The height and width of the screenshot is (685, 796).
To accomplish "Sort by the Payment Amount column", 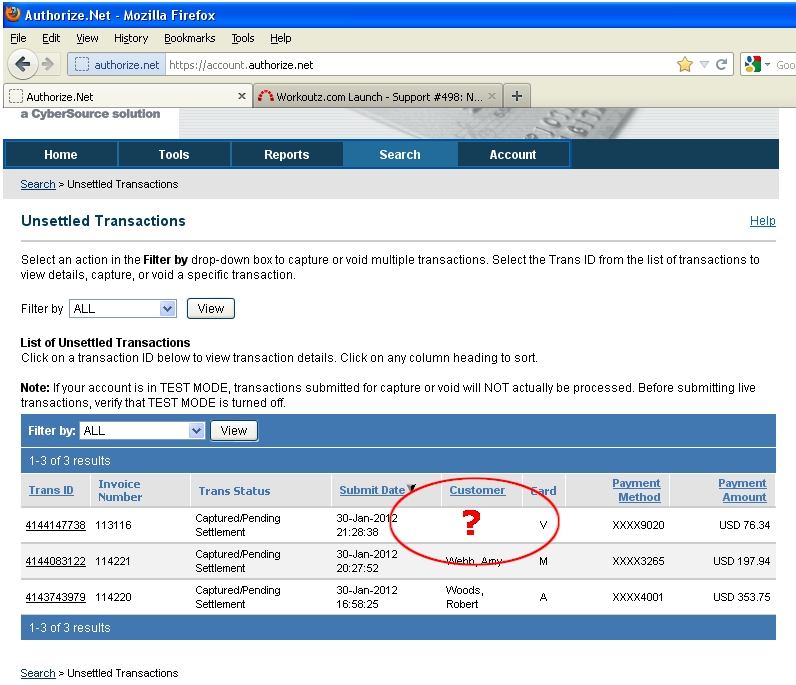I will 742,490.
